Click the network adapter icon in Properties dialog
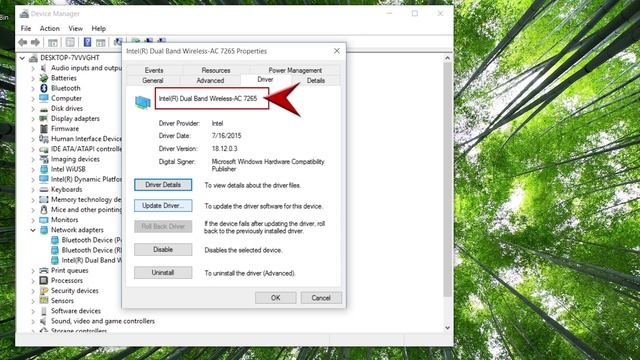 pyautogui.click(x=142, y=102)
